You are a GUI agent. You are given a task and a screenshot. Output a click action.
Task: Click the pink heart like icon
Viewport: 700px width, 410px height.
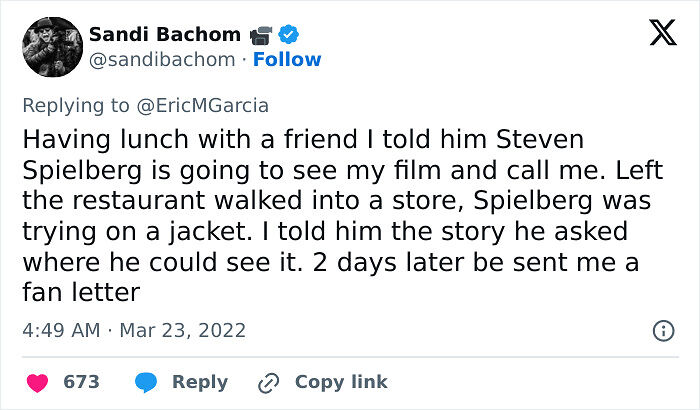coord(37,382)
